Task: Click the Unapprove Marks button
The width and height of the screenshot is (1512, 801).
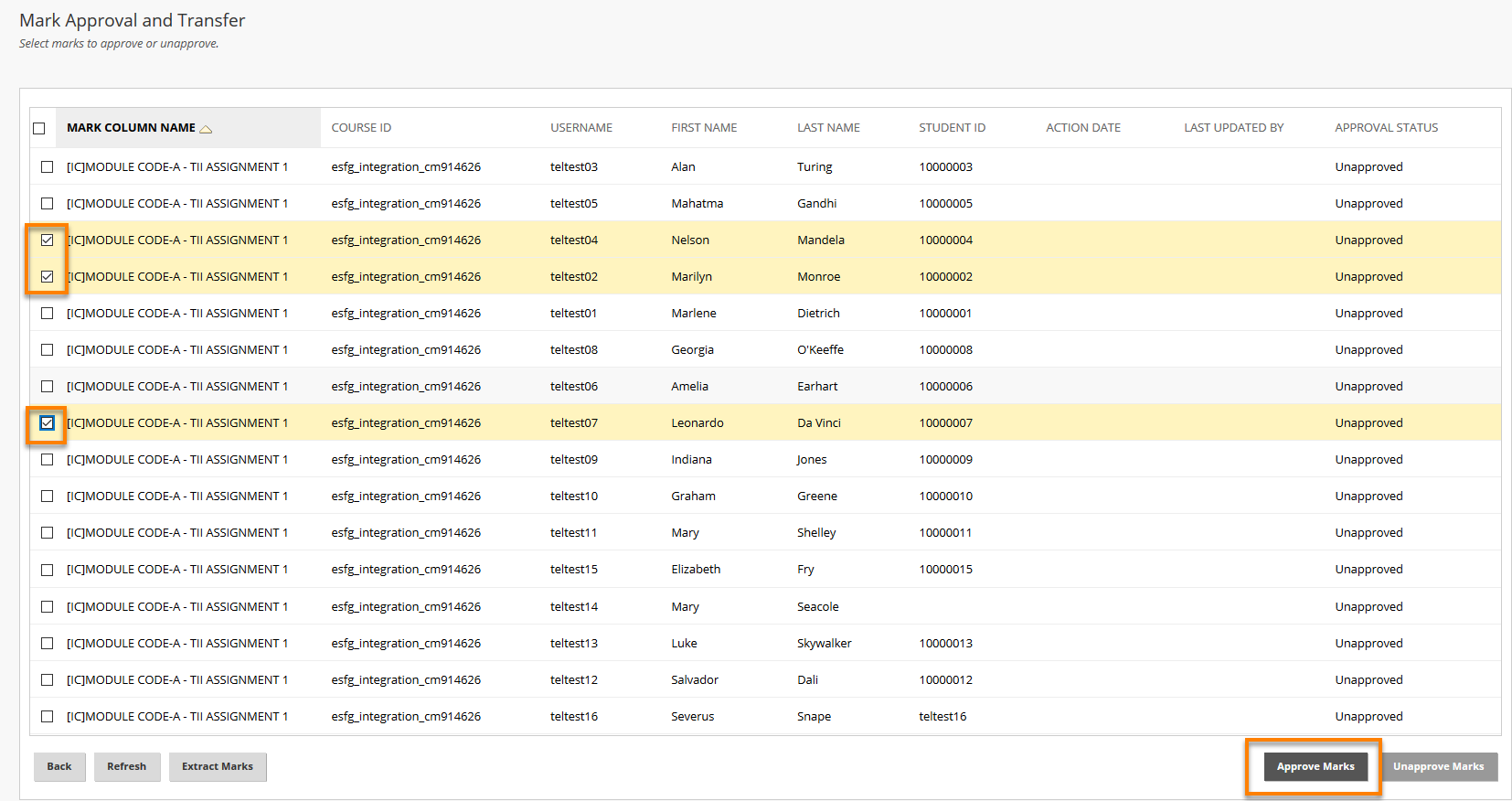Action: pyautogui.click(x=1438, y=767)
